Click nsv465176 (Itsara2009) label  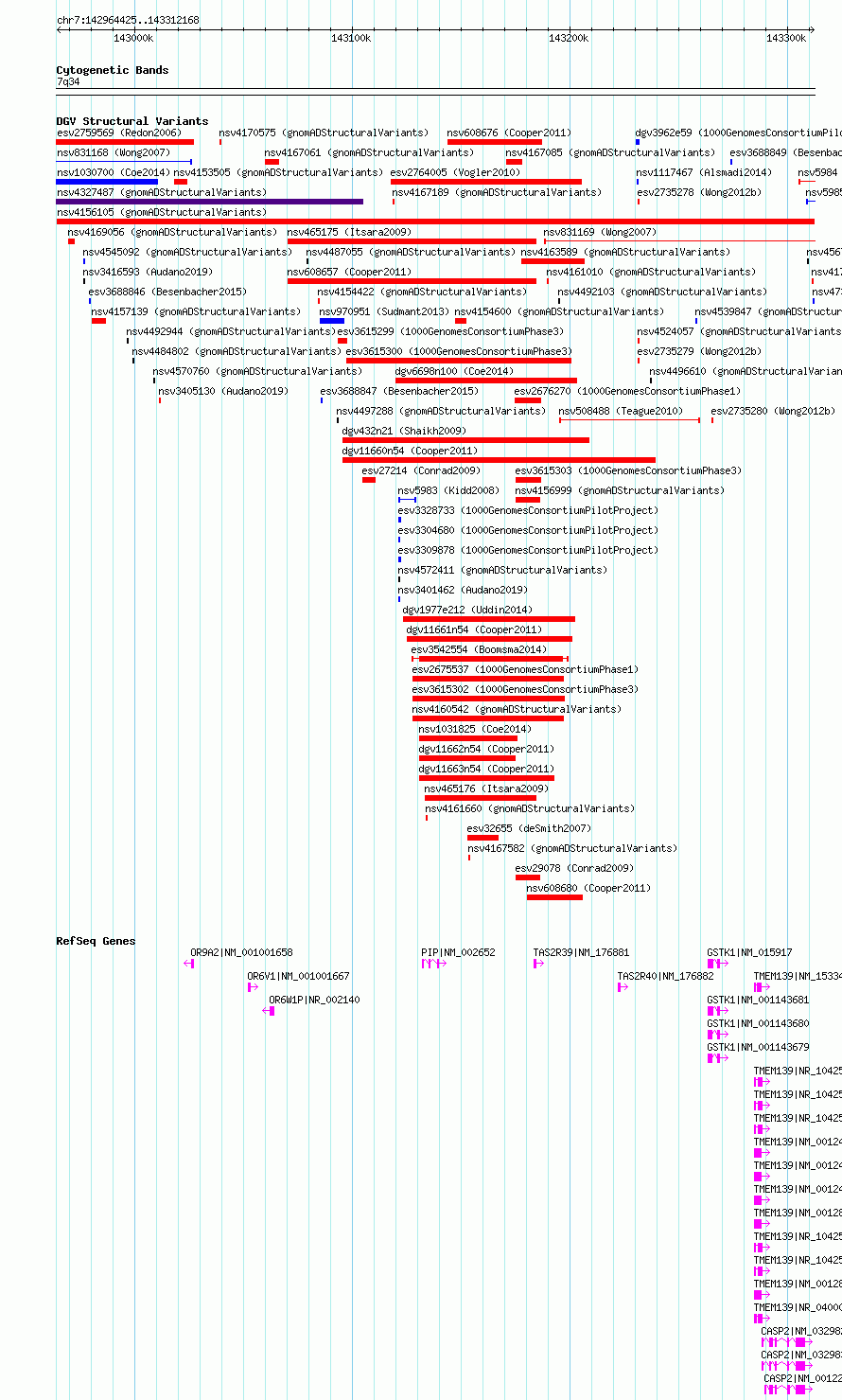pyautogui.click(x=486, y=789)
